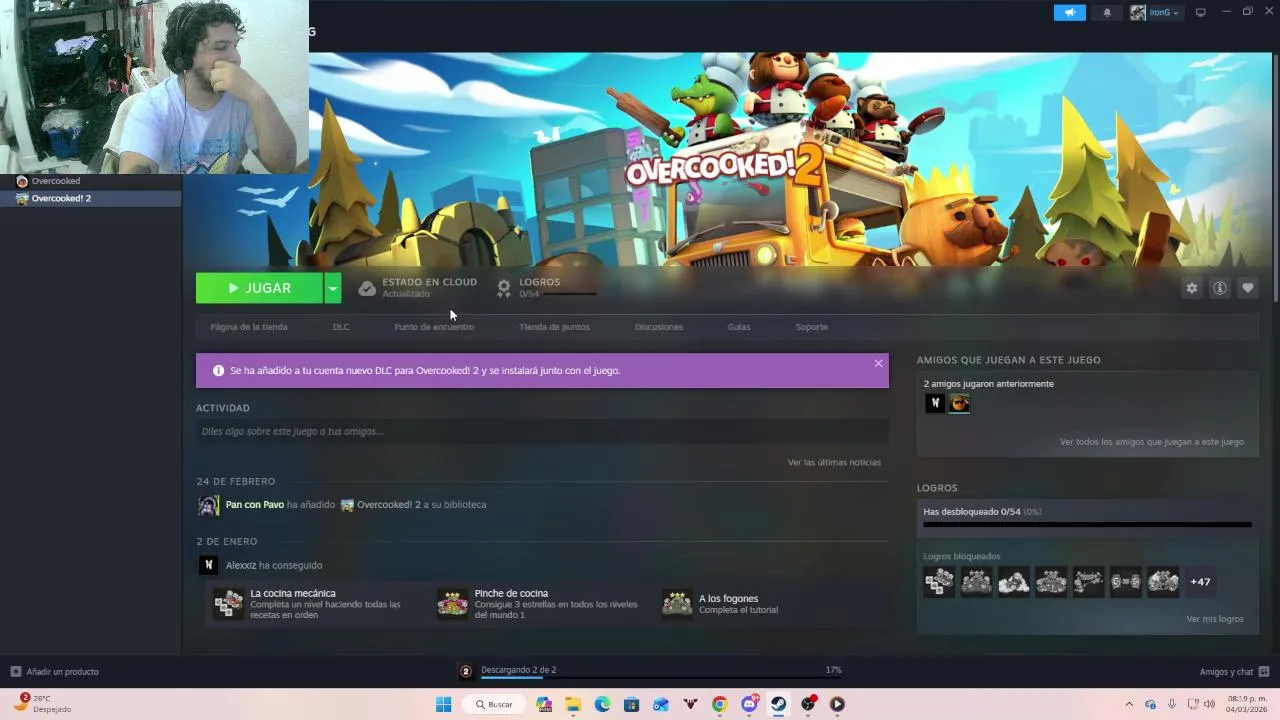The image size is (1280, 720).
Task: Open Soporte tab
Action: [x=812, y=327]
